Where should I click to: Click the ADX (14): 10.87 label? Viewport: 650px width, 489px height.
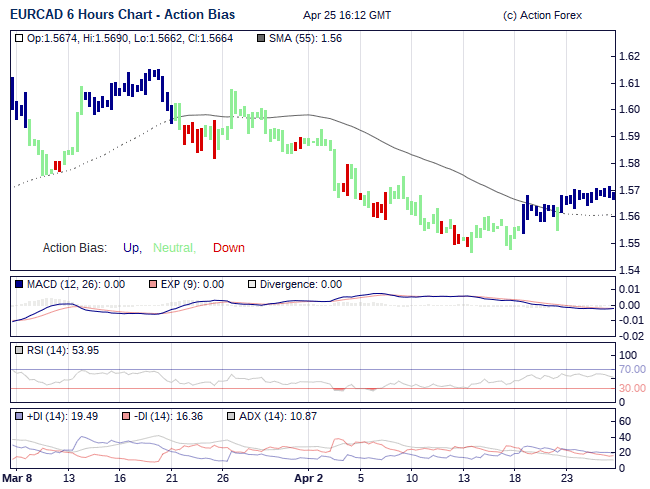[278, 416]
